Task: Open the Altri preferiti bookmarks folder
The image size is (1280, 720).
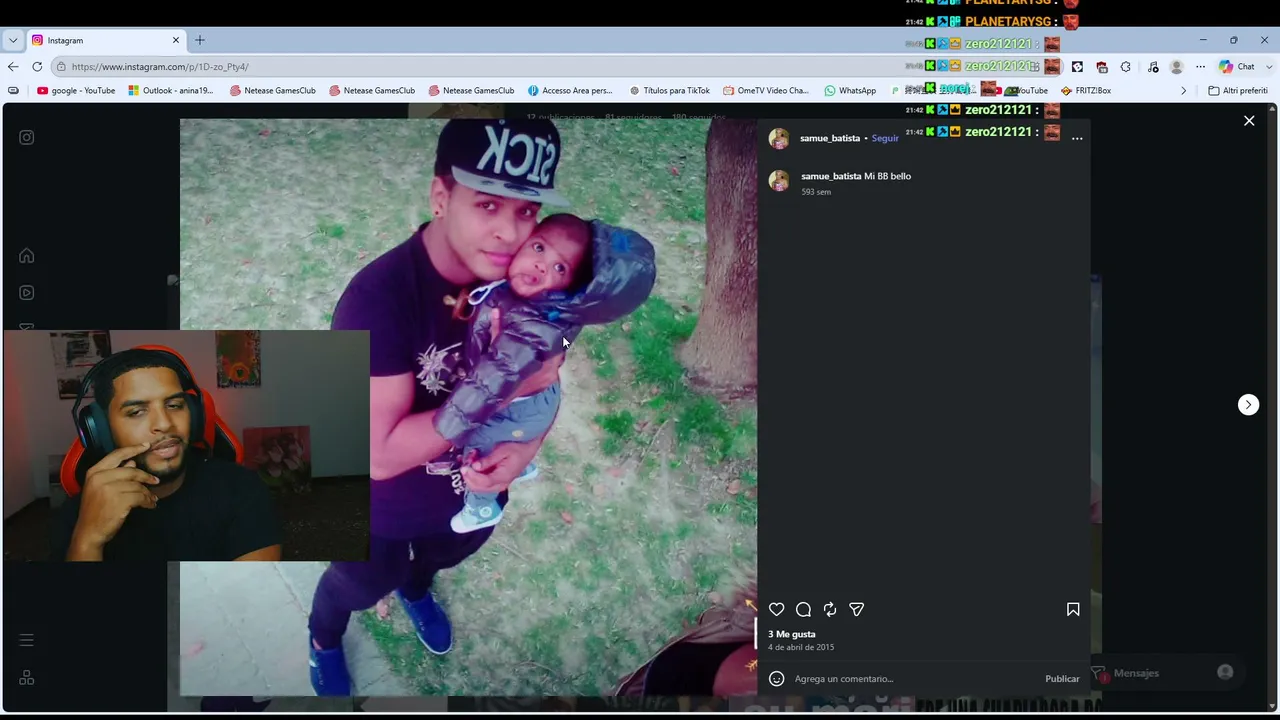Action: (x=1238, y=90)
